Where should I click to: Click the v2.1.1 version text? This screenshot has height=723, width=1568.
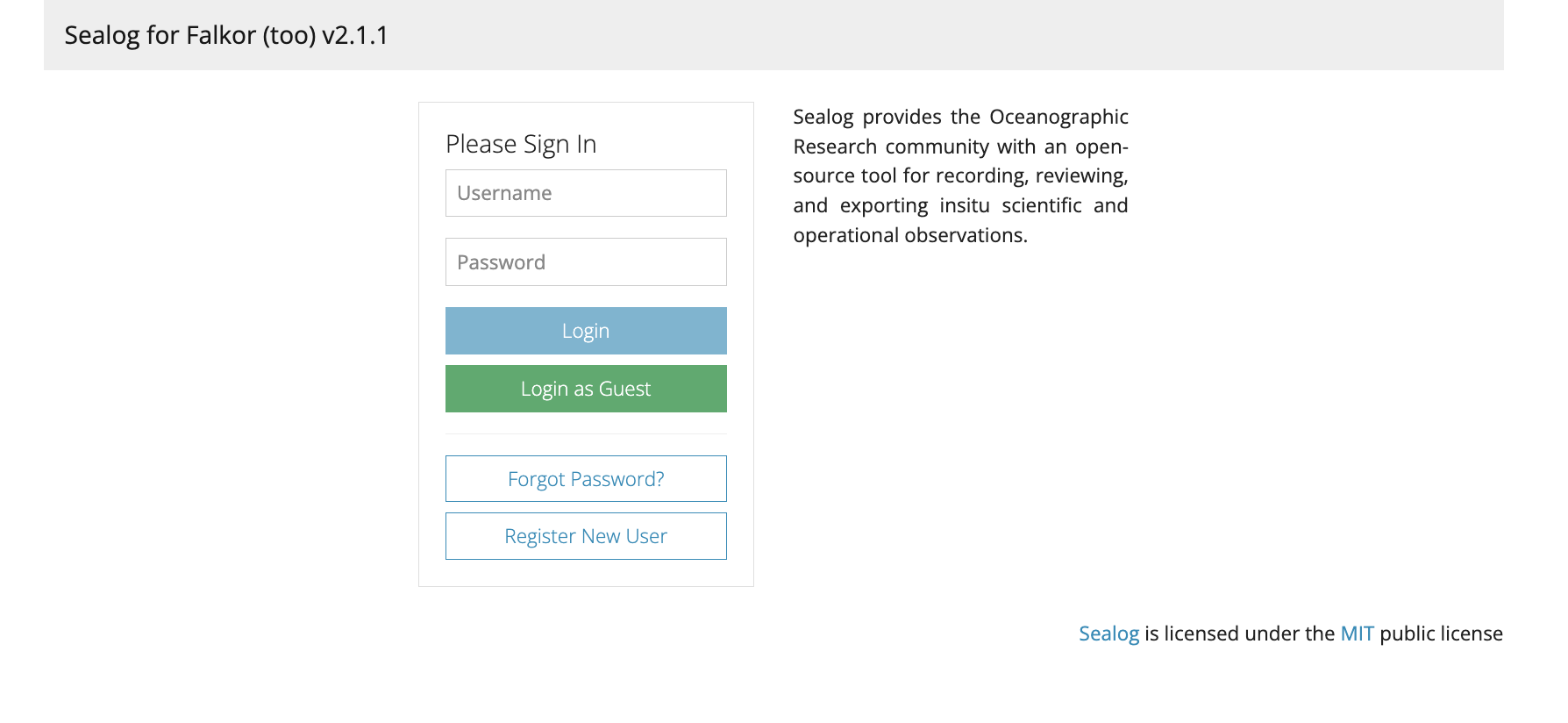click(355, 35)
